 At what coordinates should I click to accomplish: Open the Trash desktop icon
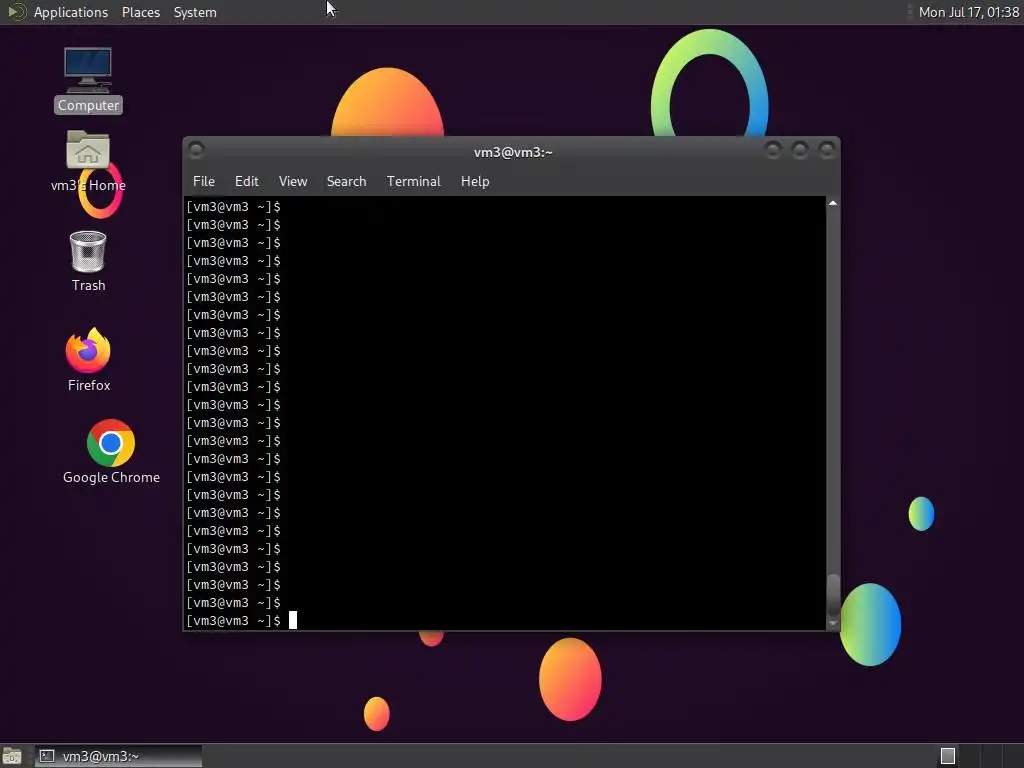click(x=88, y=261)
